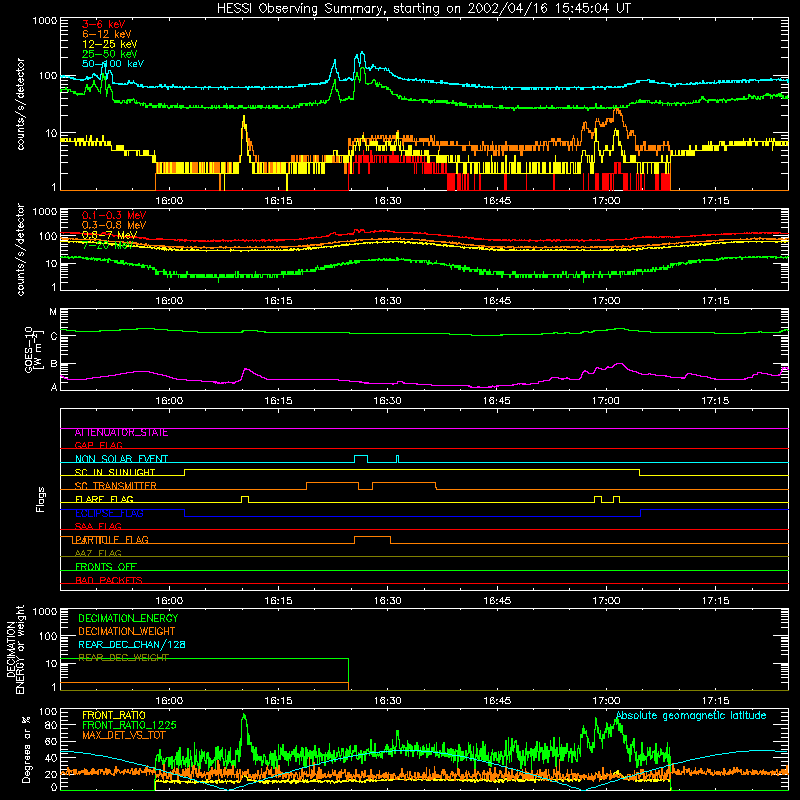Image resolution: width=800 pixels, height=800 pixels.
Task: Click the 0.1-0.3 MeV legend label
Action: click(113, 215)
